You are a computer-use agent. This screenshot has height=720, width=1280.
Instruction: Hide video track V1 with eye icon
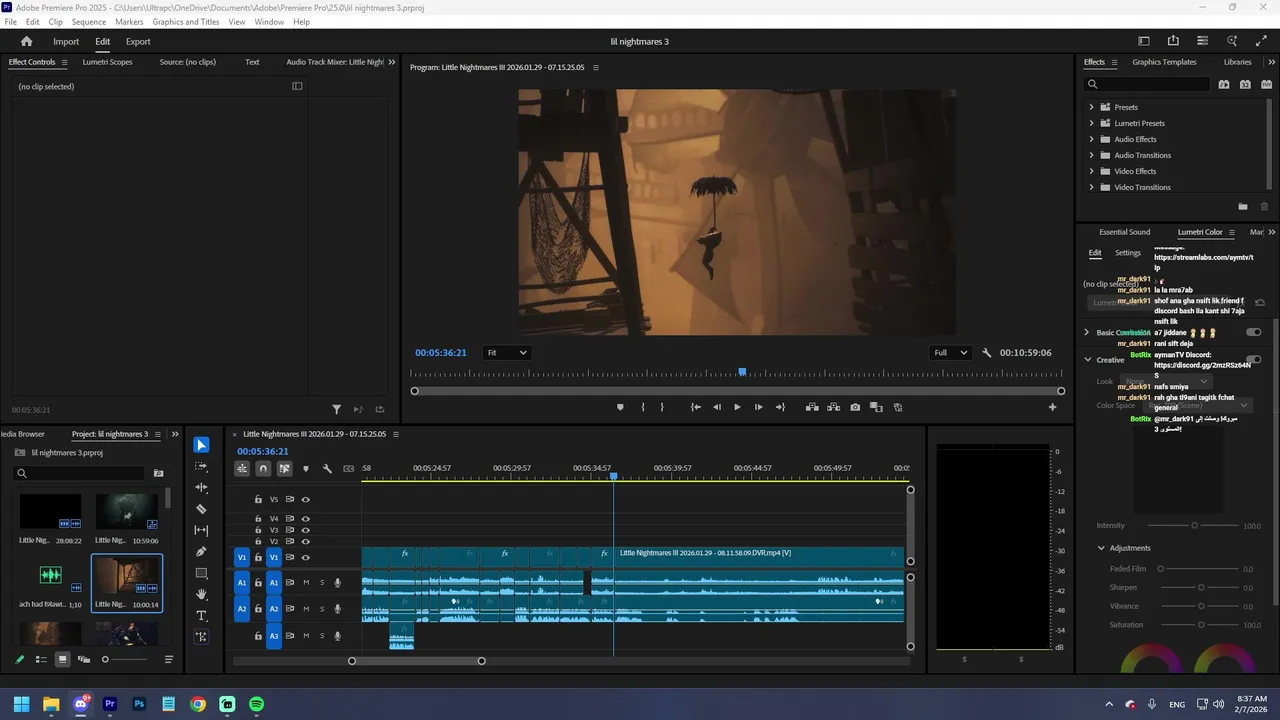(x=306, y=557)
